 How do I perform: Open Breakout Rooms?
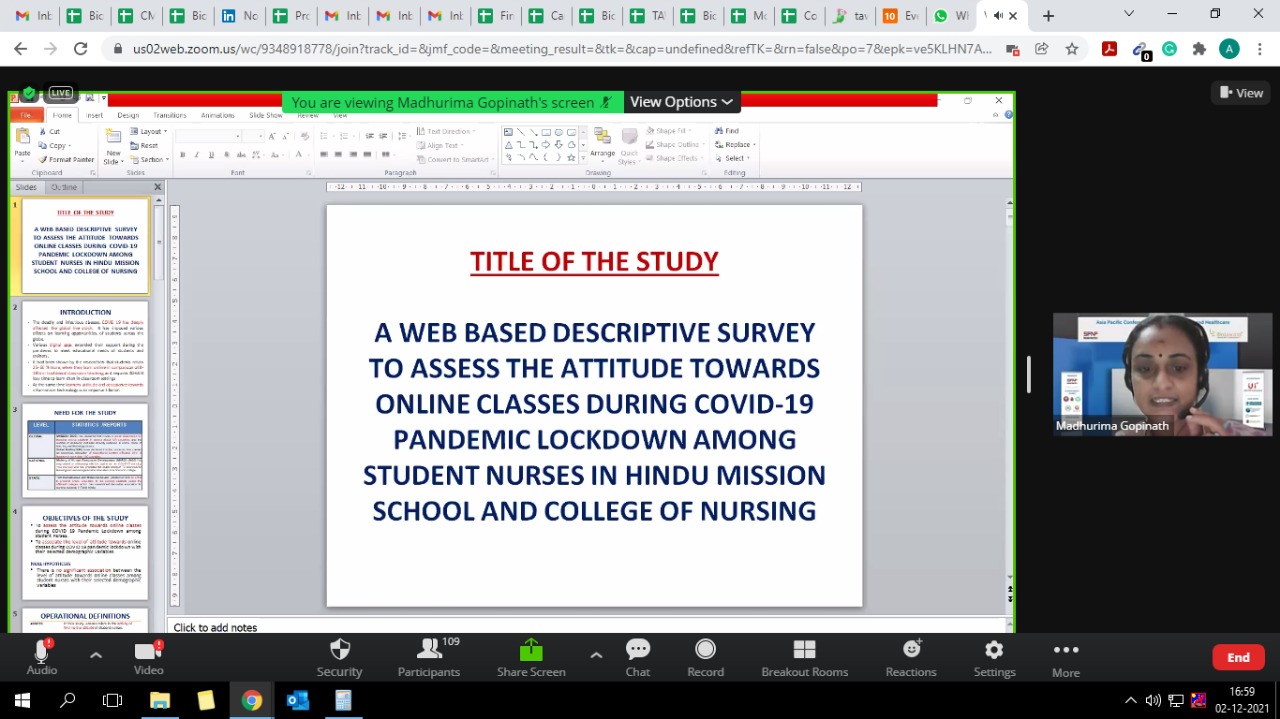point(804,657)
